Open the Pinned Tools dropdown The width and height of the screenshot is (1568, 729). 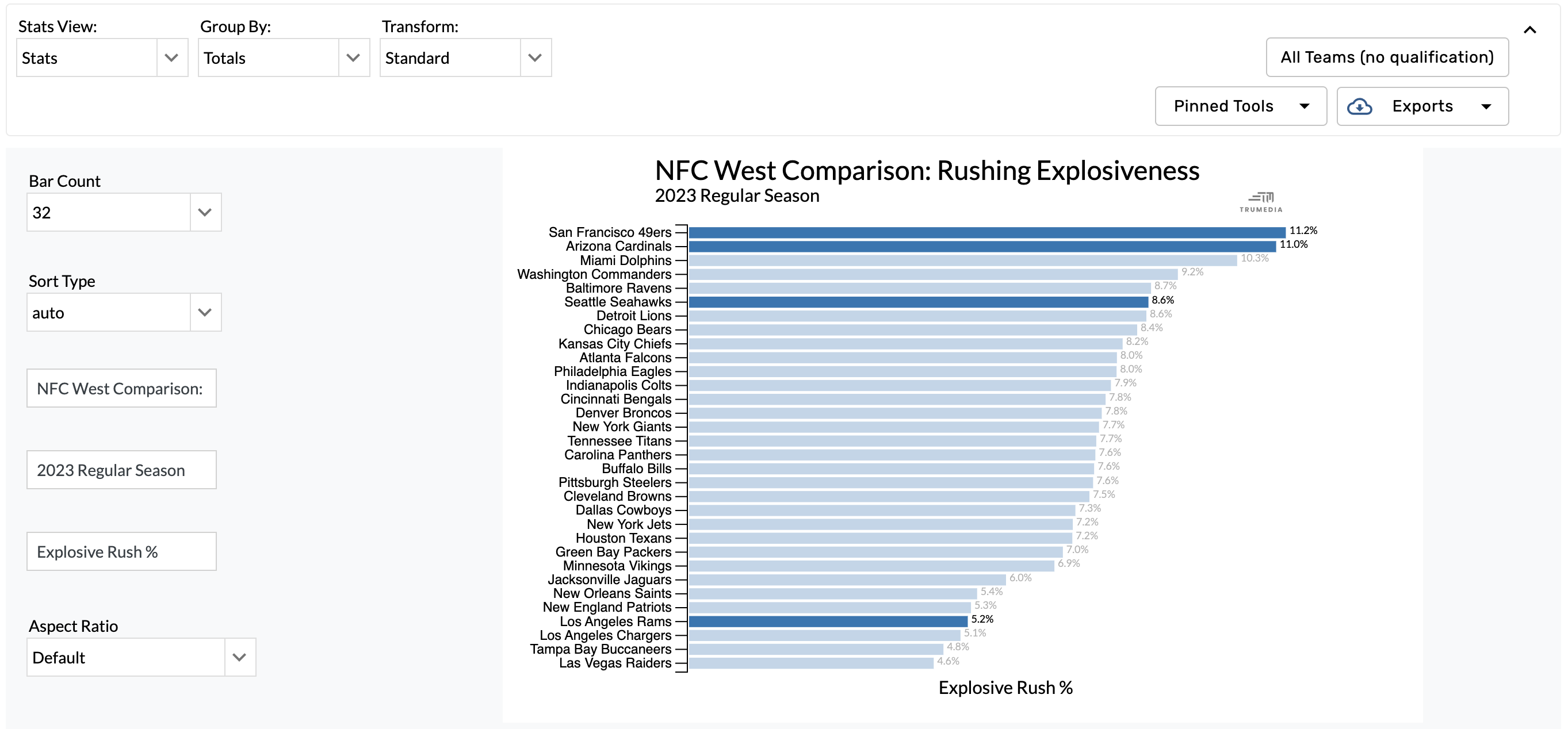coord(1241,106)
